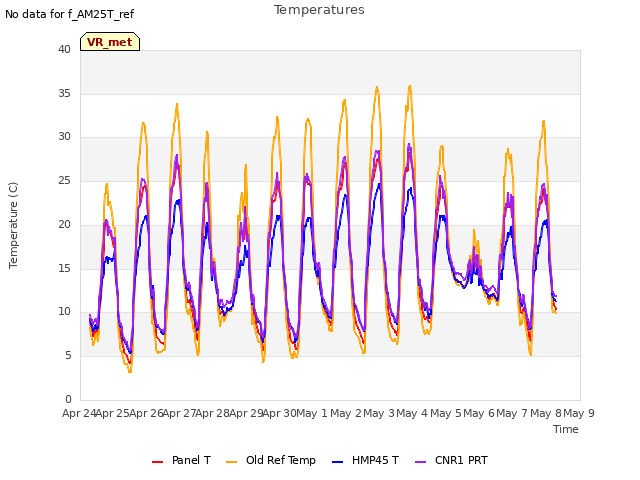
Task: Click the May 5 x-axis label
Action: (446, 413)
